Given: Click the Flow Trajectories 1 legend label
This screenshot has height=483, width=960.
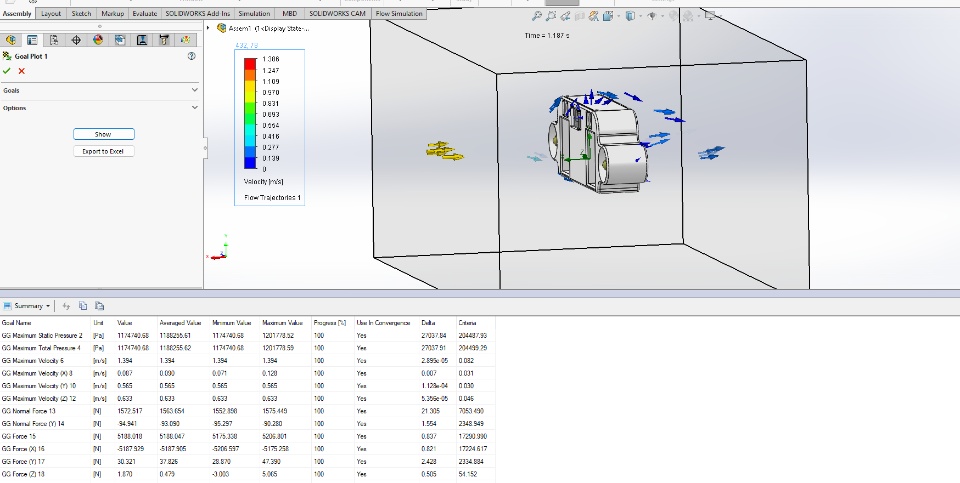Looking at the screenshot, I should click(x=272, y=198).
